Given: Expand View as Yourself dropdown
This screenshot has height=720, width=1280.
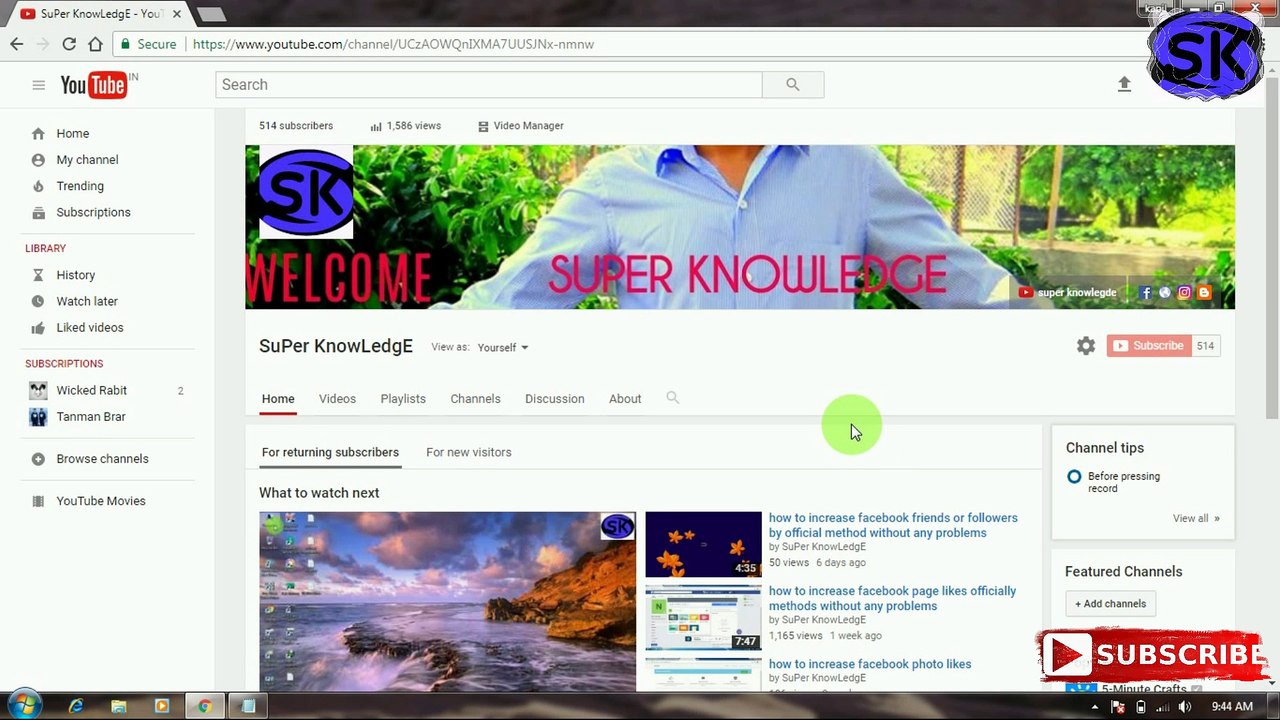Looking at the screenshot, I should coord(503,348).
